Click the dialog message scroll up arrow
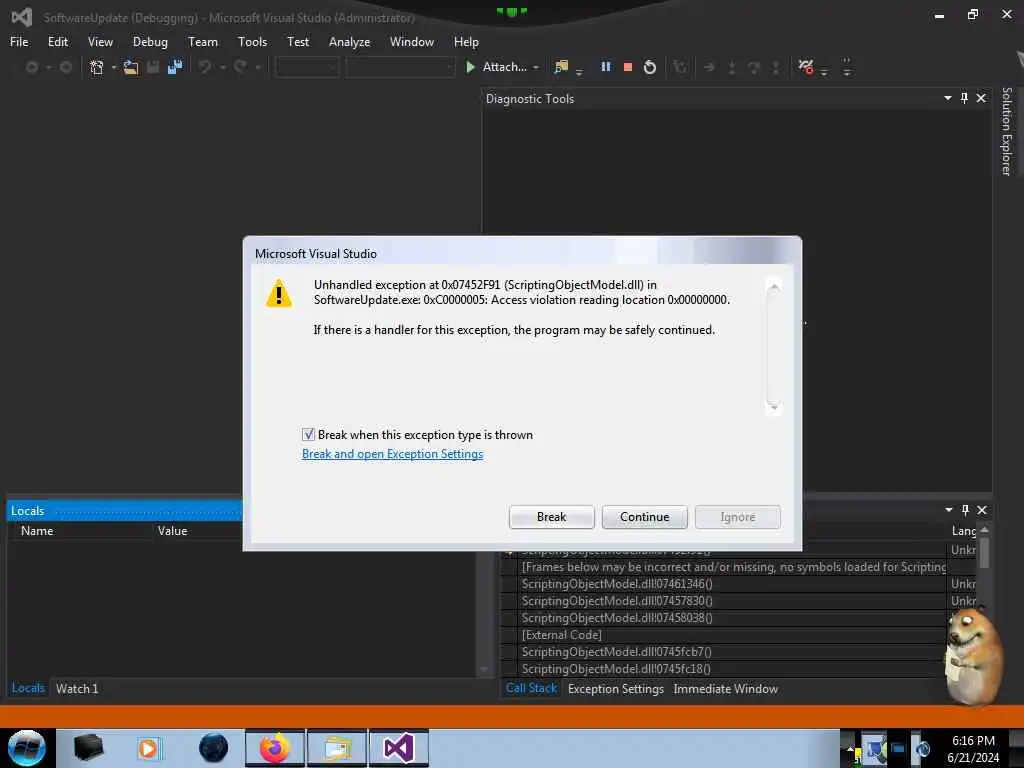This screenshot has height=768, width=1024. pyautogui.click(x=773, y=287)
